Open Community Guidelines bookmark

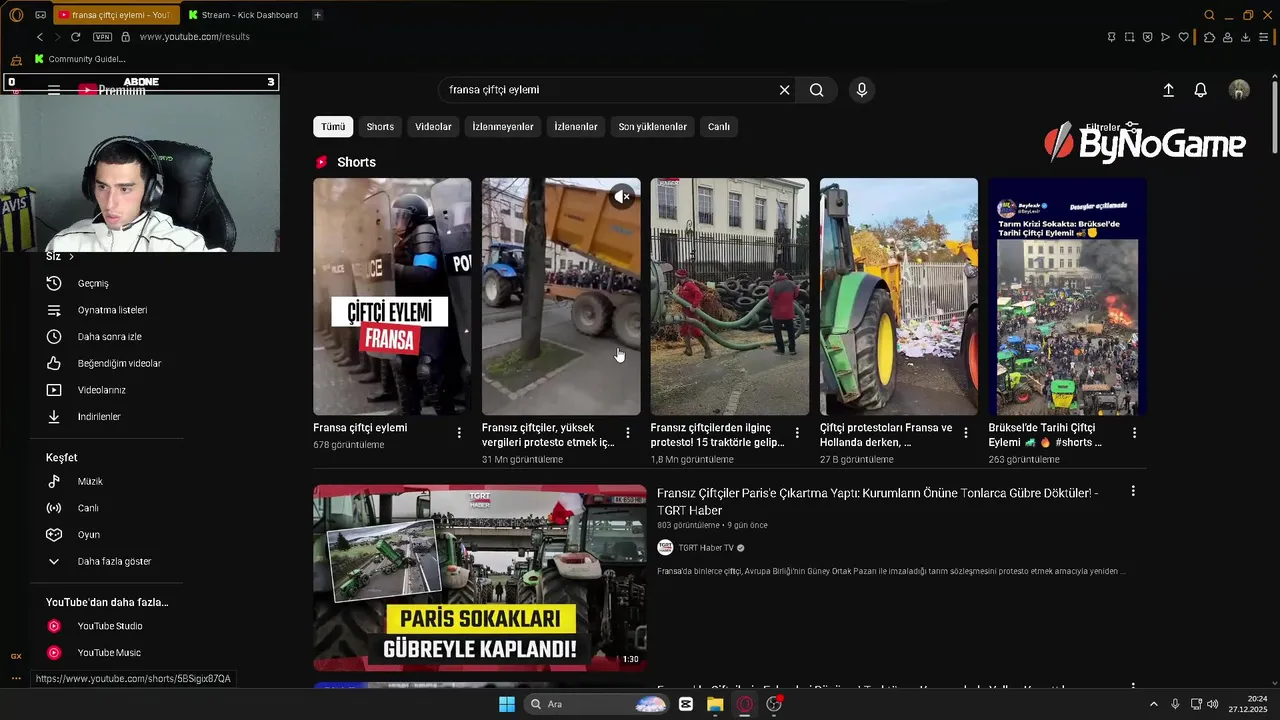coord(80,59)
